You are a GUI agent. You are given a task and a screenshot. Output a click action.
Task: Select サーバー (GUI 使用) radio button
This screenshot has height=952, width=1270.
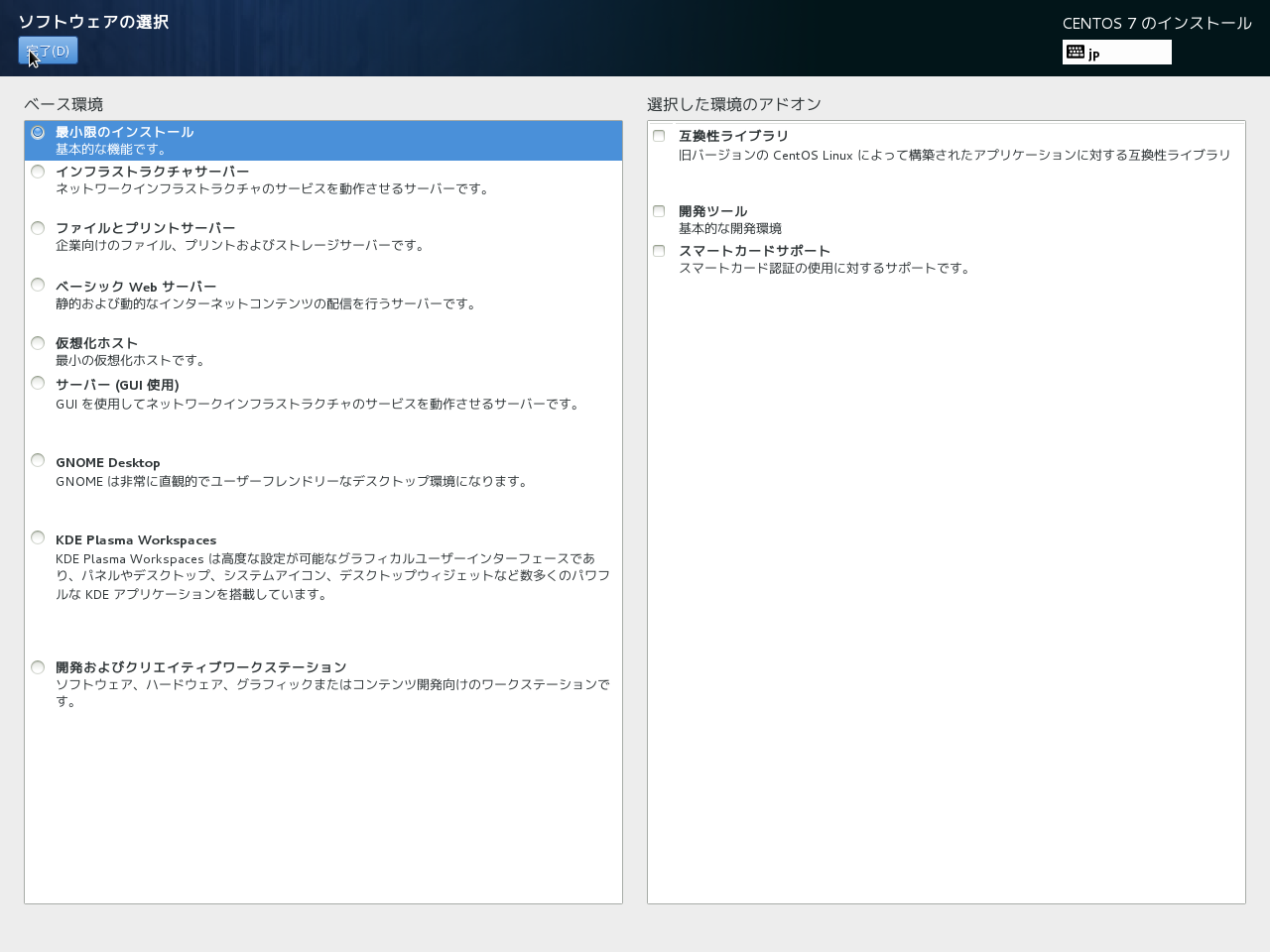point(38,383)
